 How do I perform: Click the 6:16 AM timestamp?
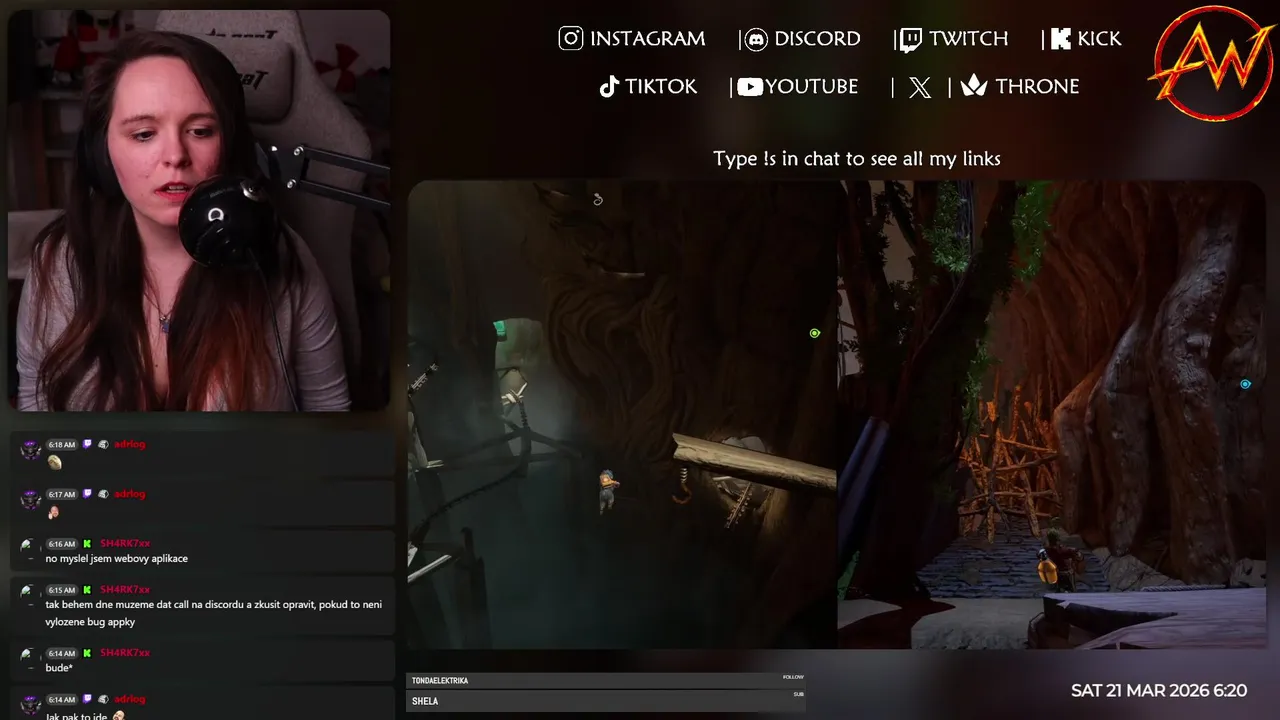point(62,544)
